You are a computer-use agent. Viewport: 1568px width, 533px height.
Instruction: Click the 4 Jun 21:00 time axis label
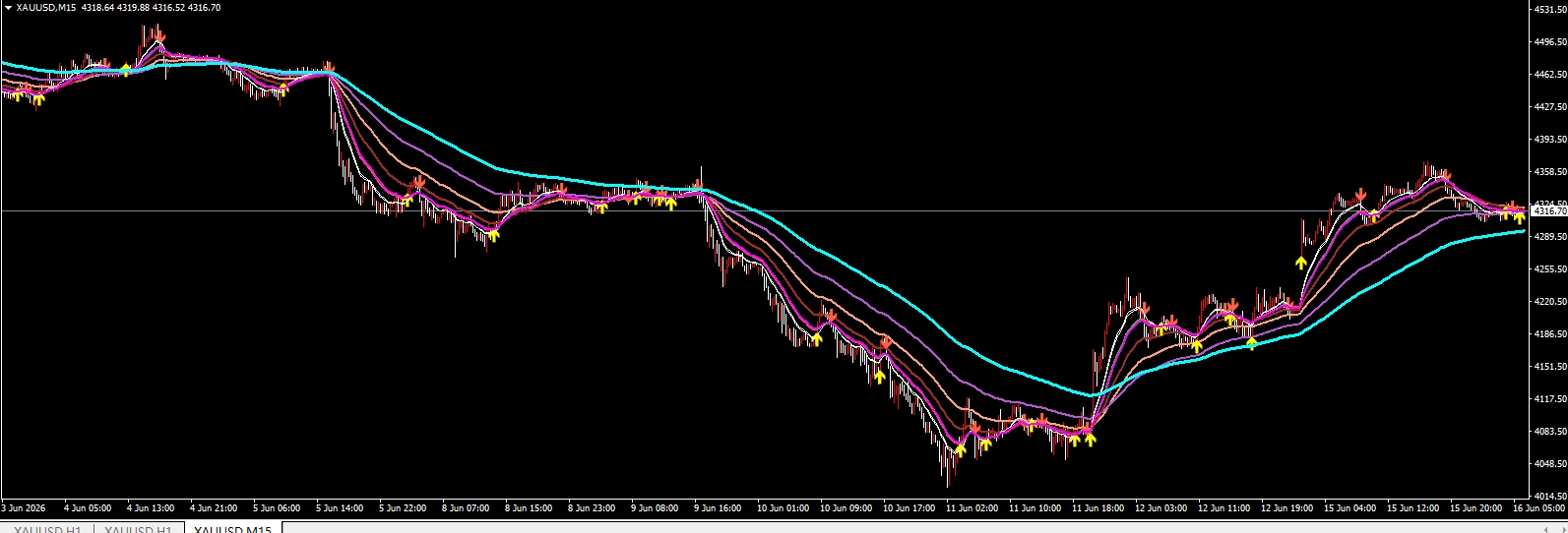(x=214, y=508)
